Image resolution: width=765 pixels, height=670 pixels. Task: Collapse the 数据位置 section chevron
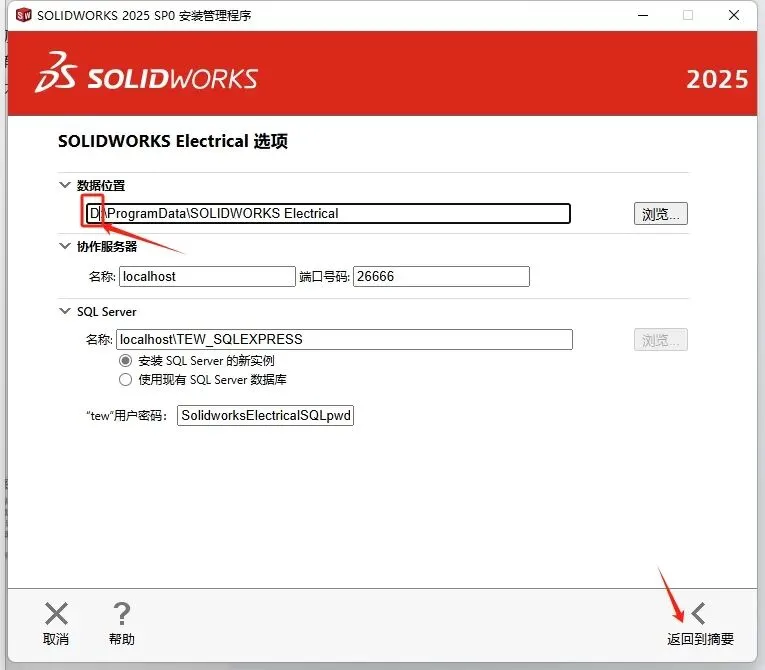point(65,185)
